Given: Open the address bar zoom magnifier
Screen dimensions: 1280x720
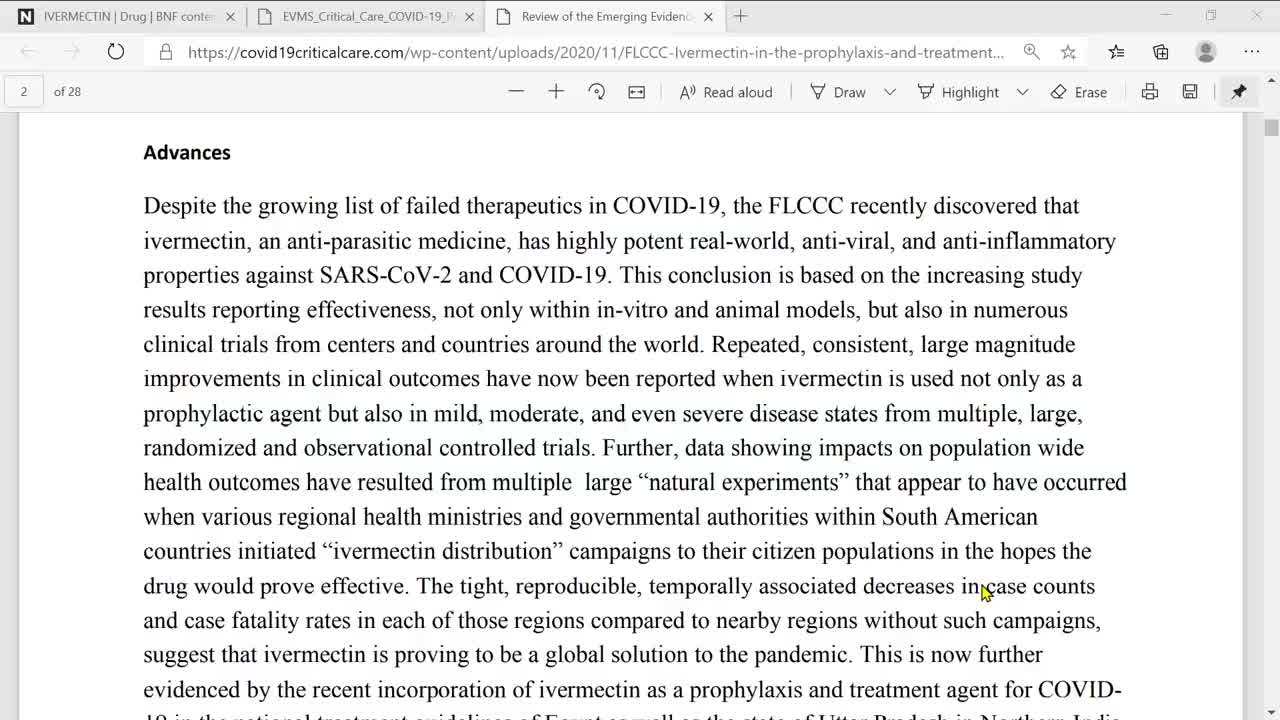Looking at the screenshot, I should [x=1031, y=52].
